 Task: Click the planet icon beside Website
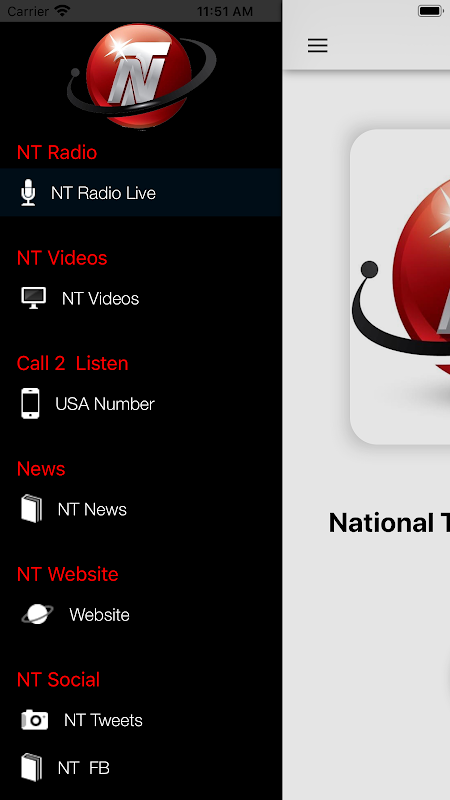pos(37,614)
